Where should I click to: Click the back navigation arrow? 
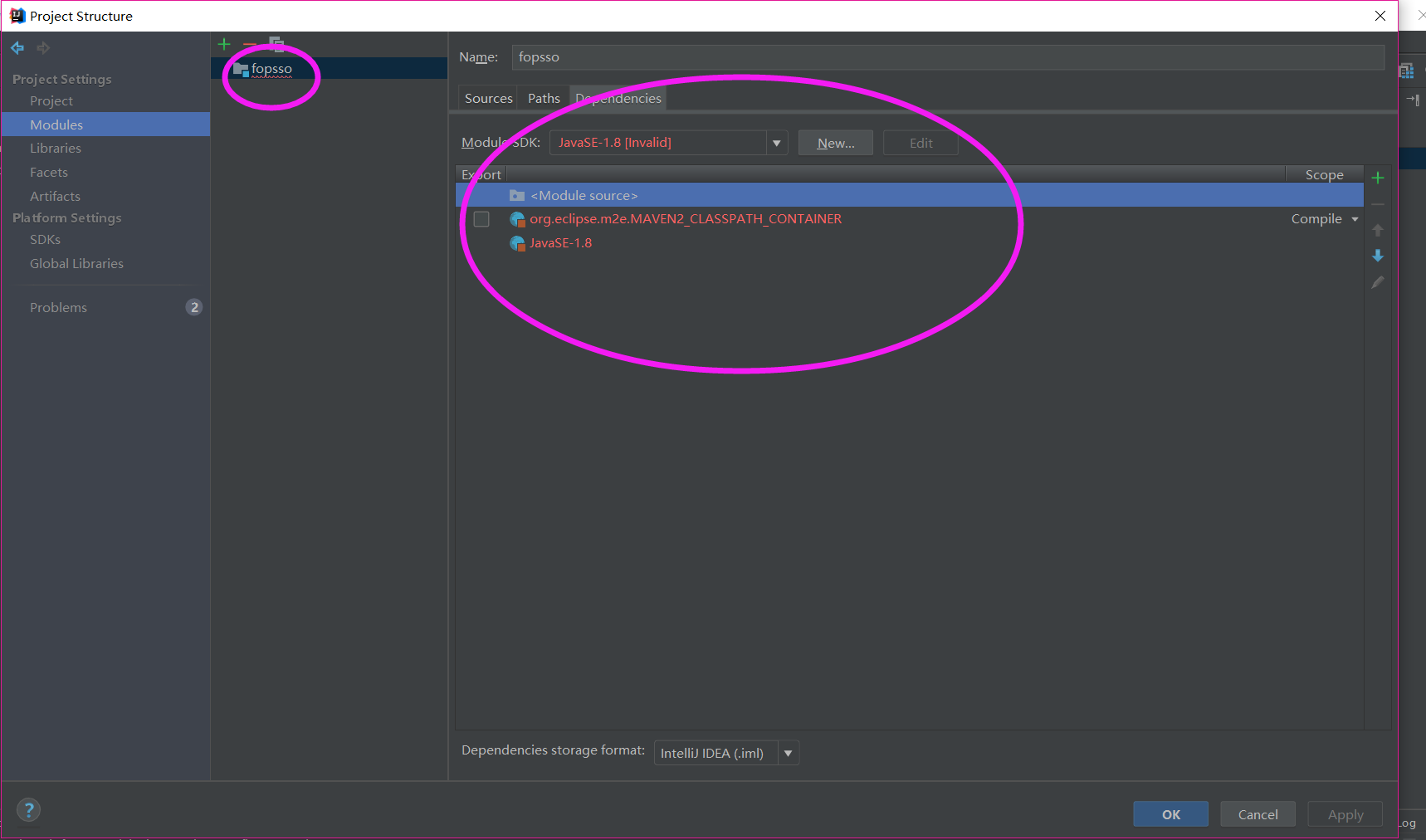(x=17, y=48)
